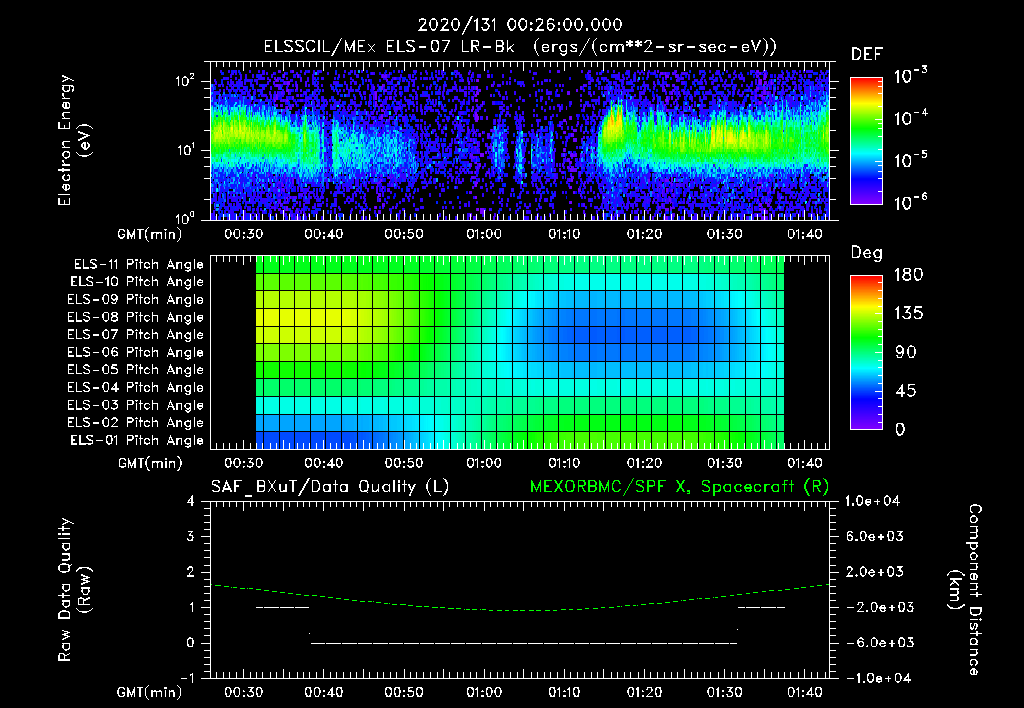Click the 01:00 time label under spectrogram
The image size is (1024, 708).
click(484, 234)
